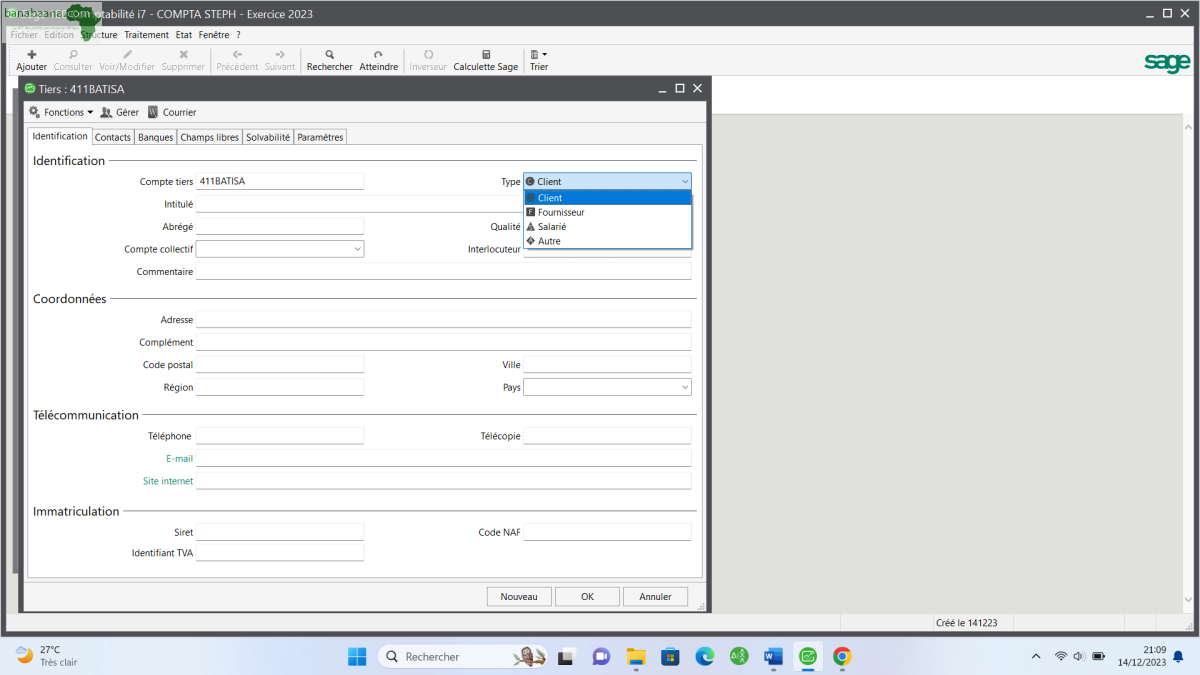Click the Consulter toolbar icon

click(x=73, y=55)
